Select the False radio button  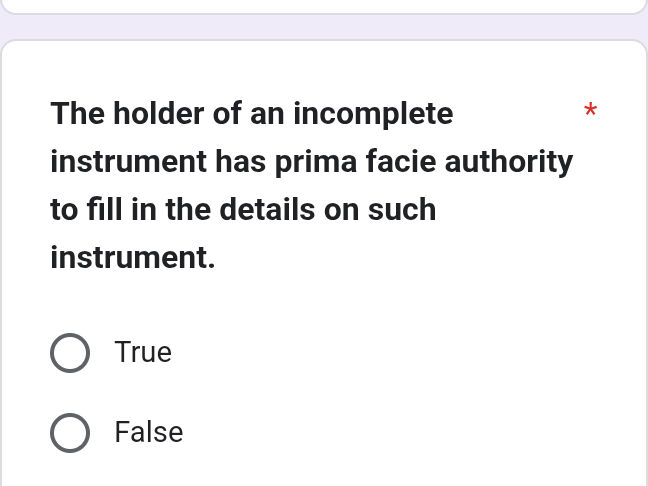[70, 433]
